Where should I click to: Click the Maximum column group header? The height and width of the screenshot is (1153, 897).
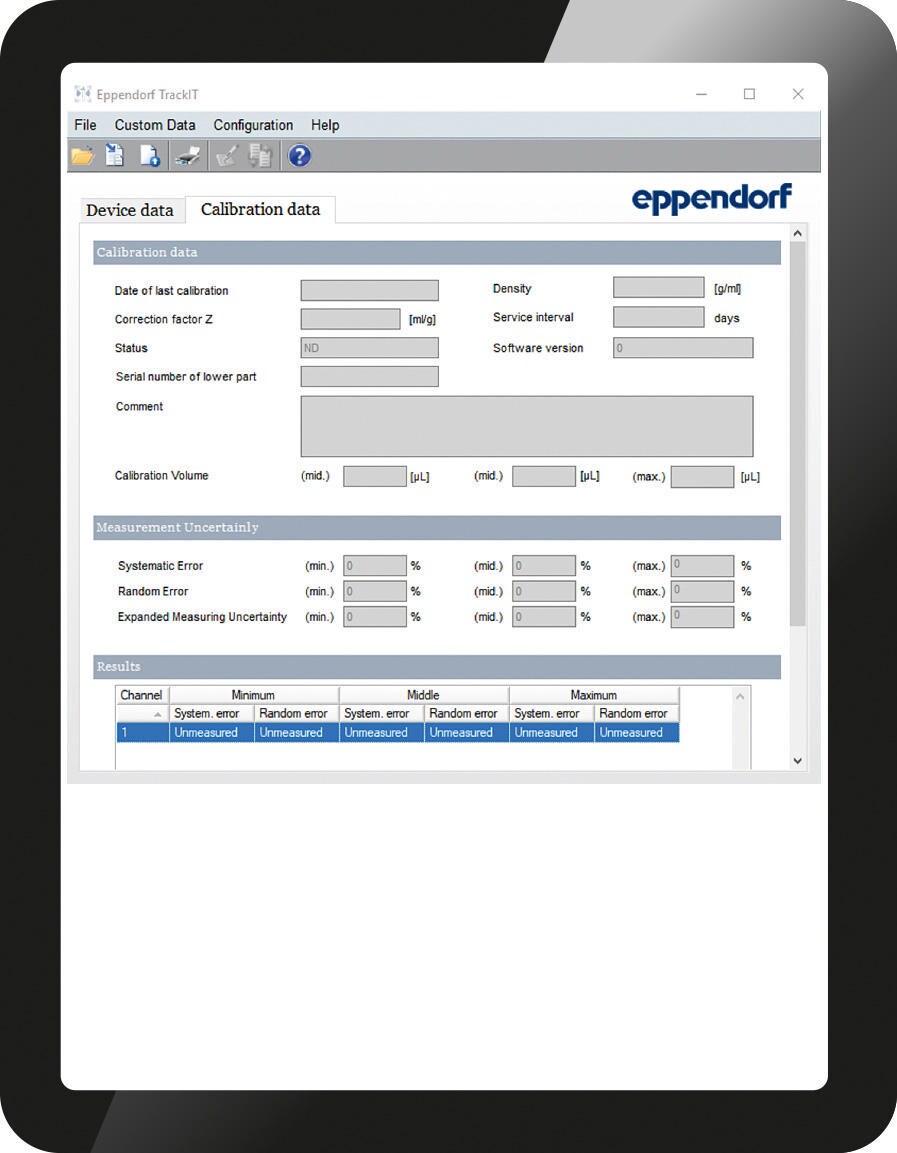coord(594,695)
